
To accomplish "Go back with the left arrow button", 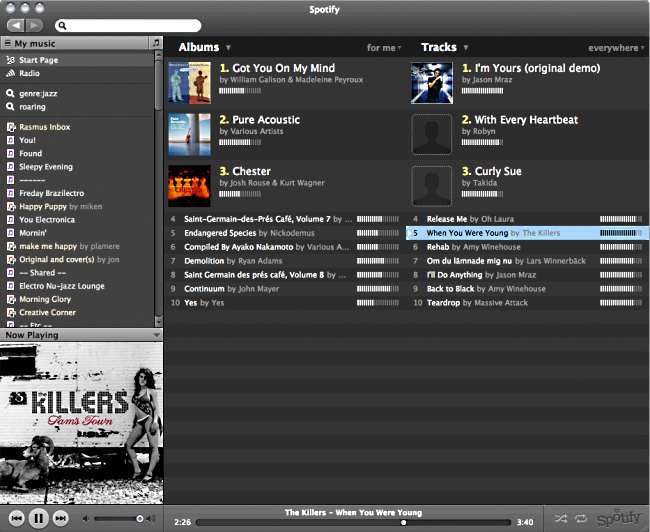I will click(x=16, y=26).
